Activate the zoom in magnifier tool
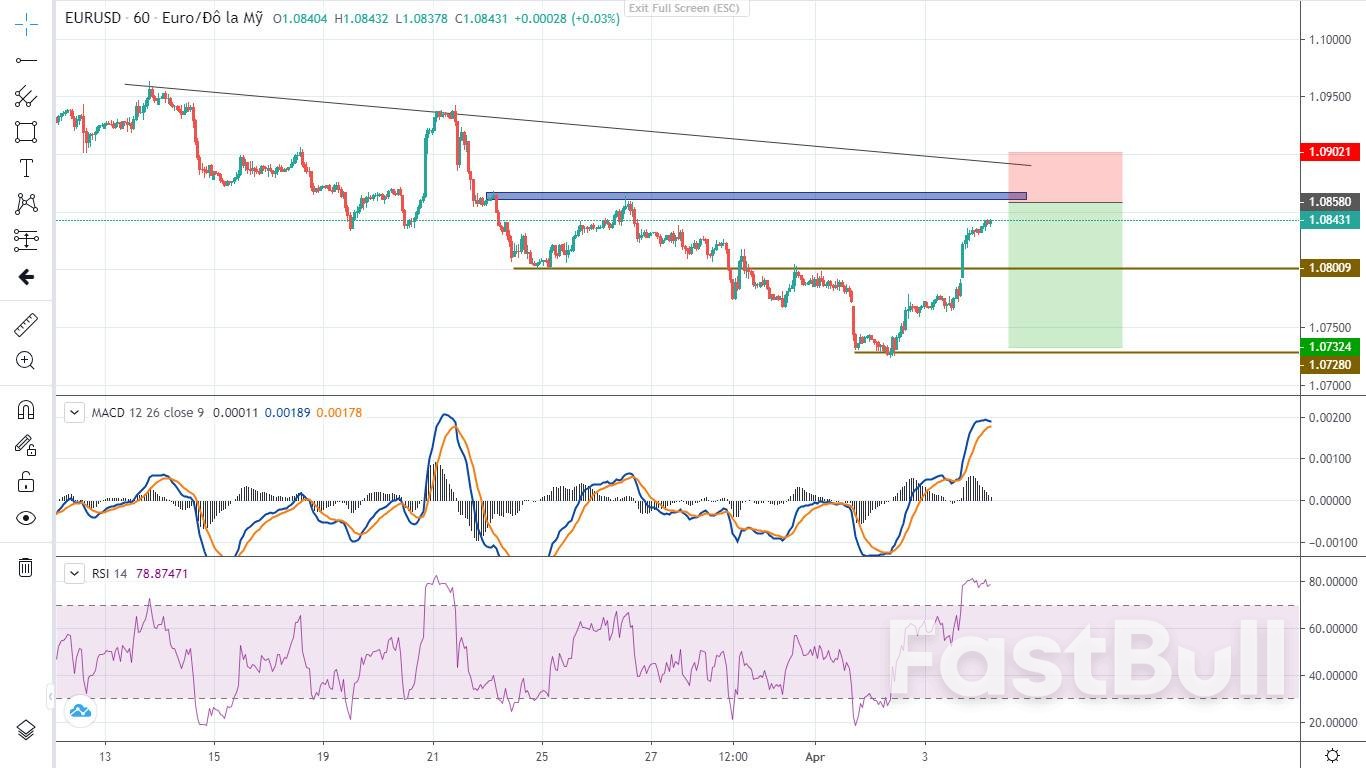Image resolution: width=1366 pixels, height=768 pixels. pyautogui.click(x=26, y=361)
